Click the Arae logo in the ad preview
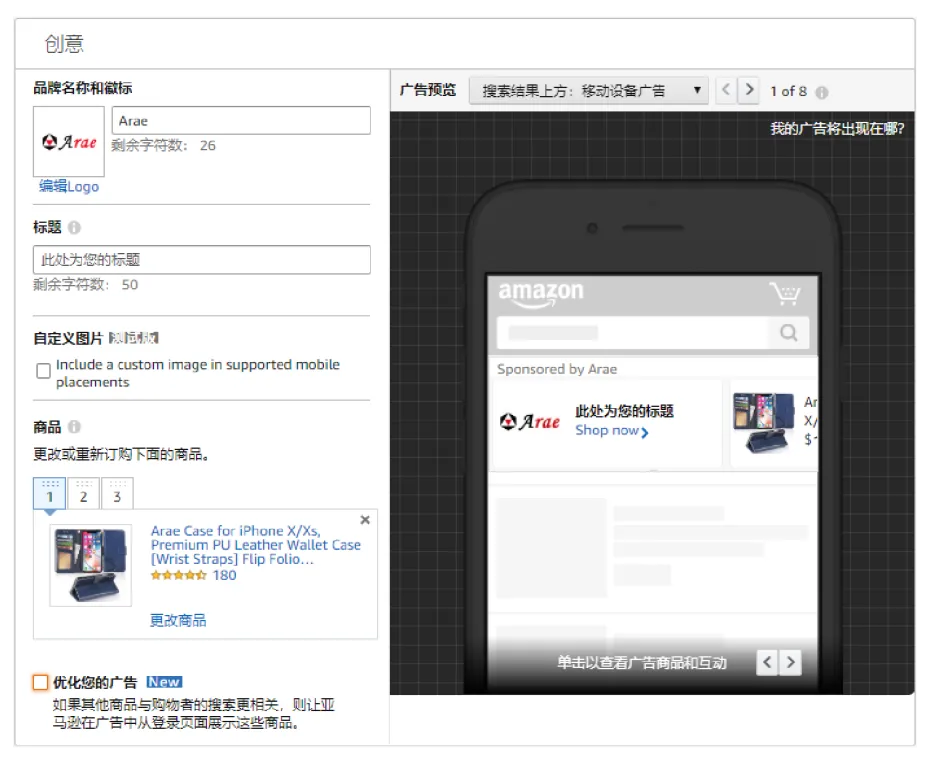This screenshot has width=927, height=764. (x=530, y=422)
